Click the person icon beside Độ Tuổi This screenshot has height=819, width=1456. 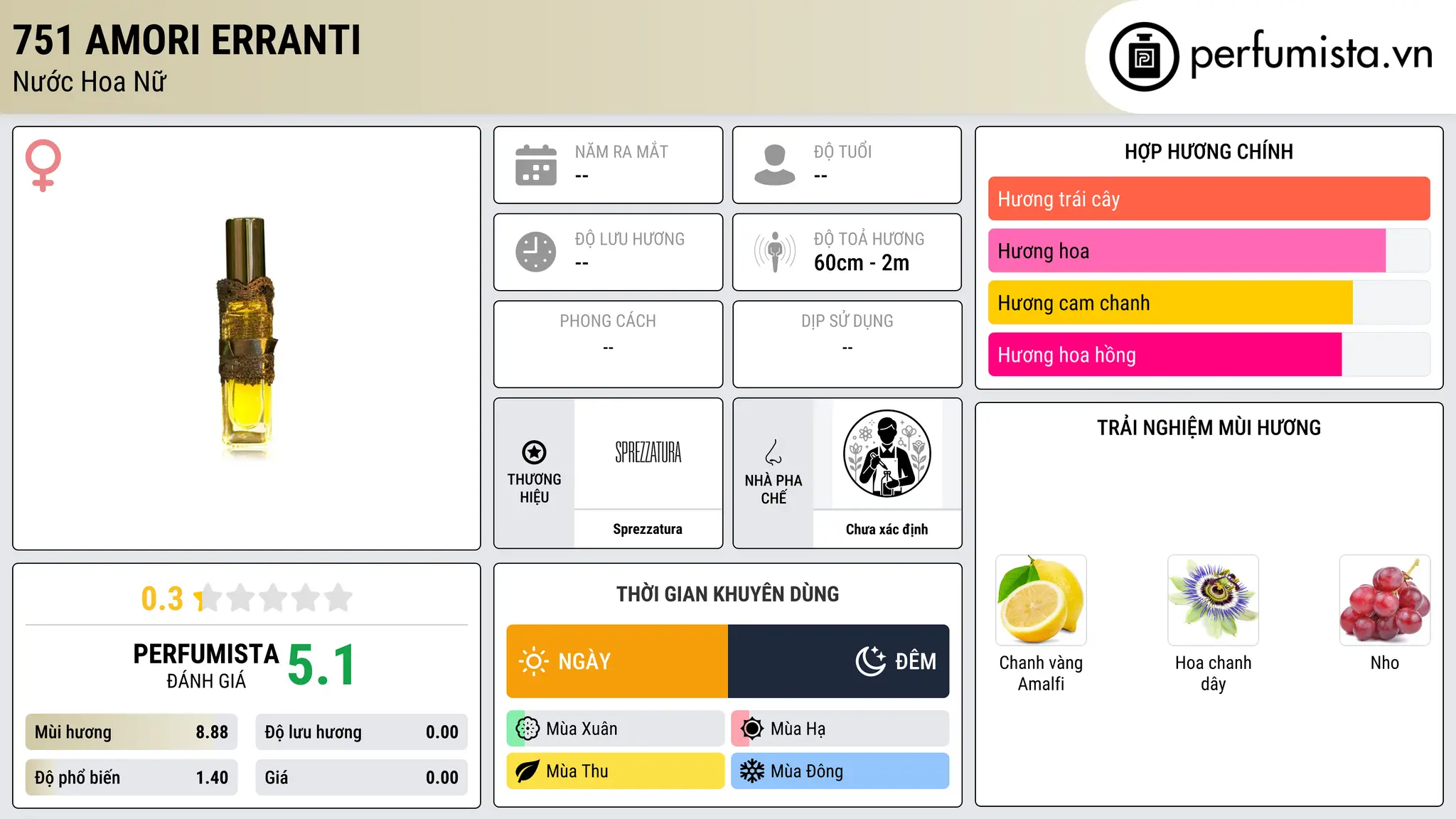point(775,165)
